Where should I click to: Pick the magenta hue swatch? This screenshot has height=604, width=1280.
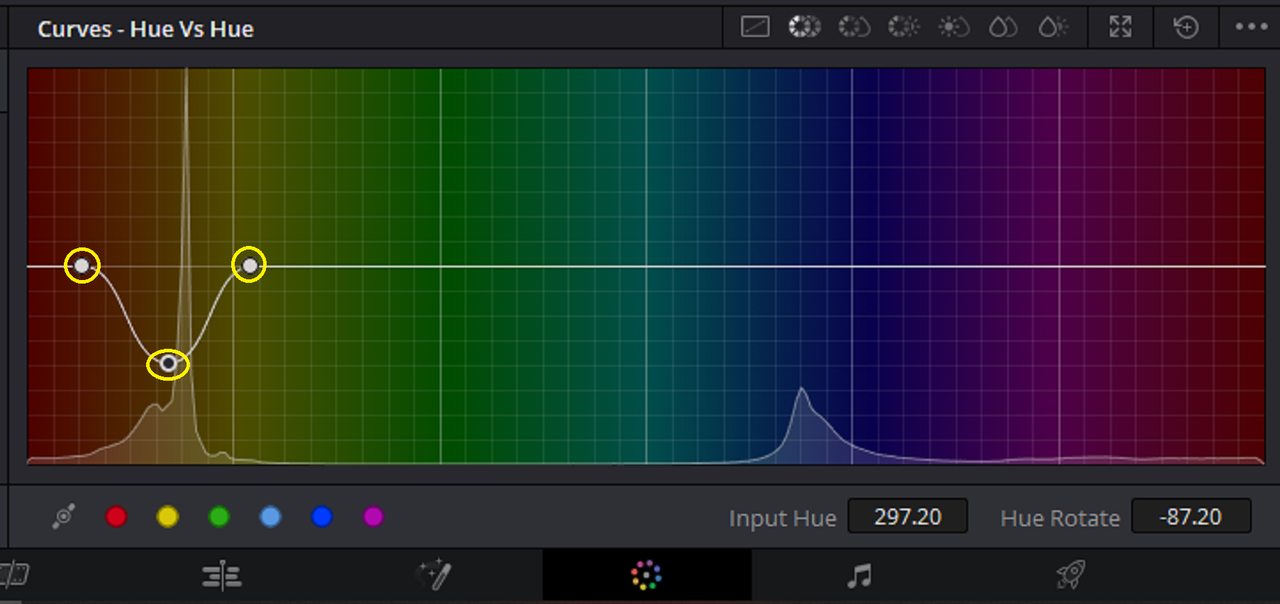coord(373,517)
